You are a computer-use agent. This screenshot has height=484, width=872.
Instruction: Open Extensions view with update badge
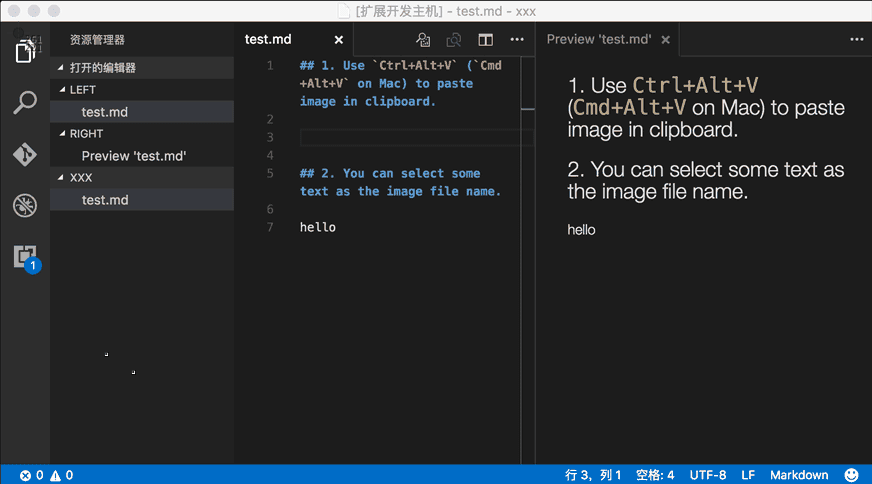tap(25, 257)
